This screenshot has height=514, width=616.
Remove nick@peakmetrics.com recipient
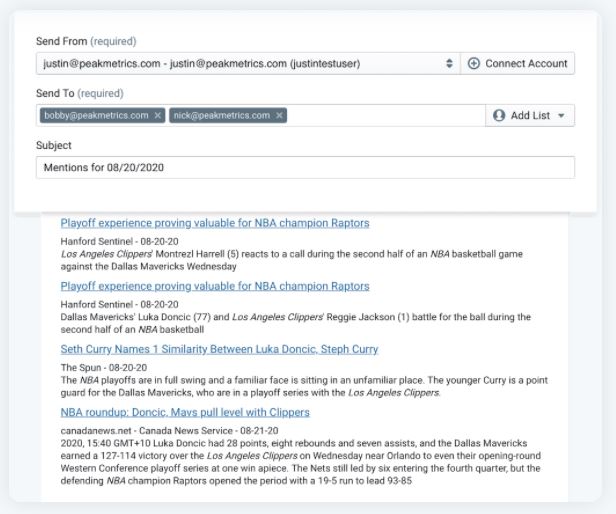click(x=279, y=116)
